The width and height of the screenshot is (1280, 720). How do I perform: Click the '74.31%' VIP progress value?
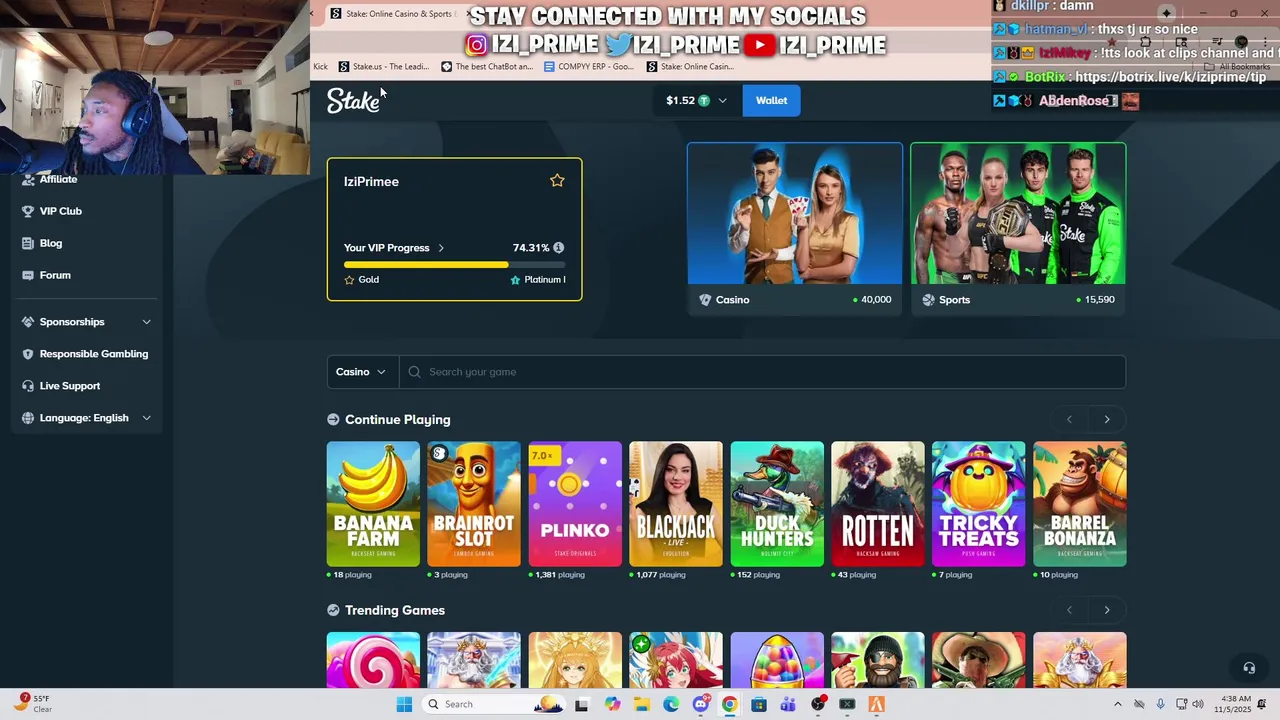531,248
